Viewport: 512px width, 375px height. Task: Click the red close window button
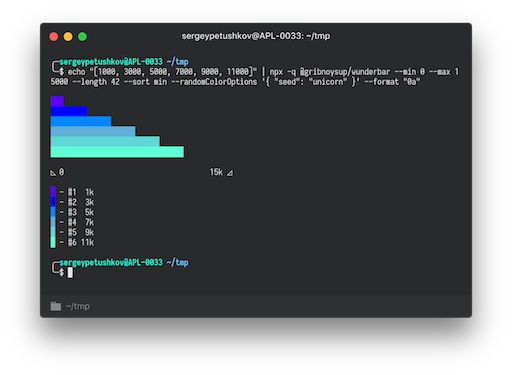(x=54, y=37)
